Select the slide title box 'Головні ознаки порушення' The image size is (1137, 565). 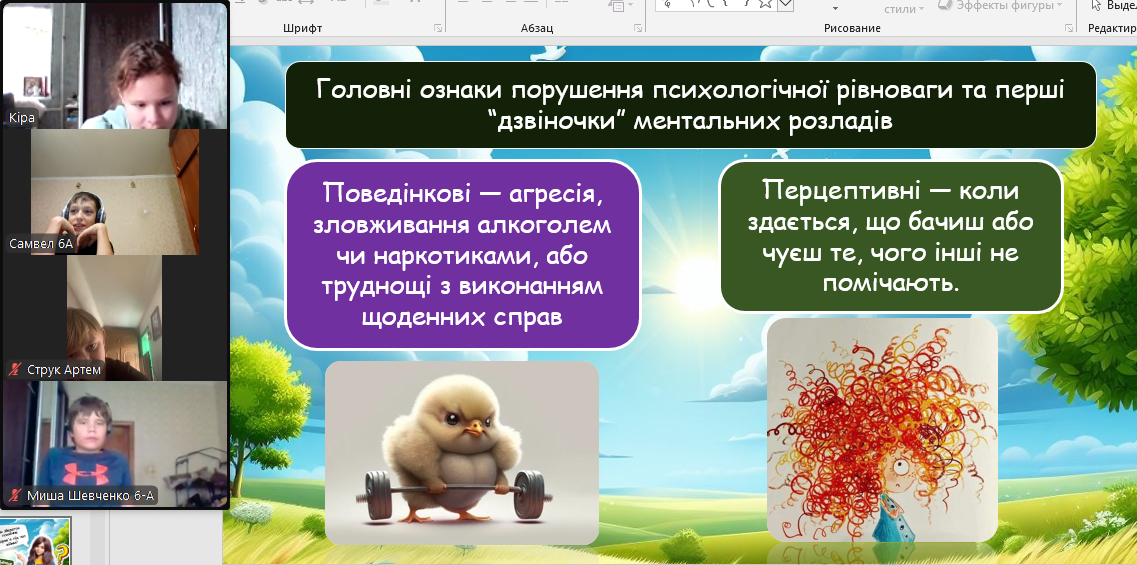[691, 105]
